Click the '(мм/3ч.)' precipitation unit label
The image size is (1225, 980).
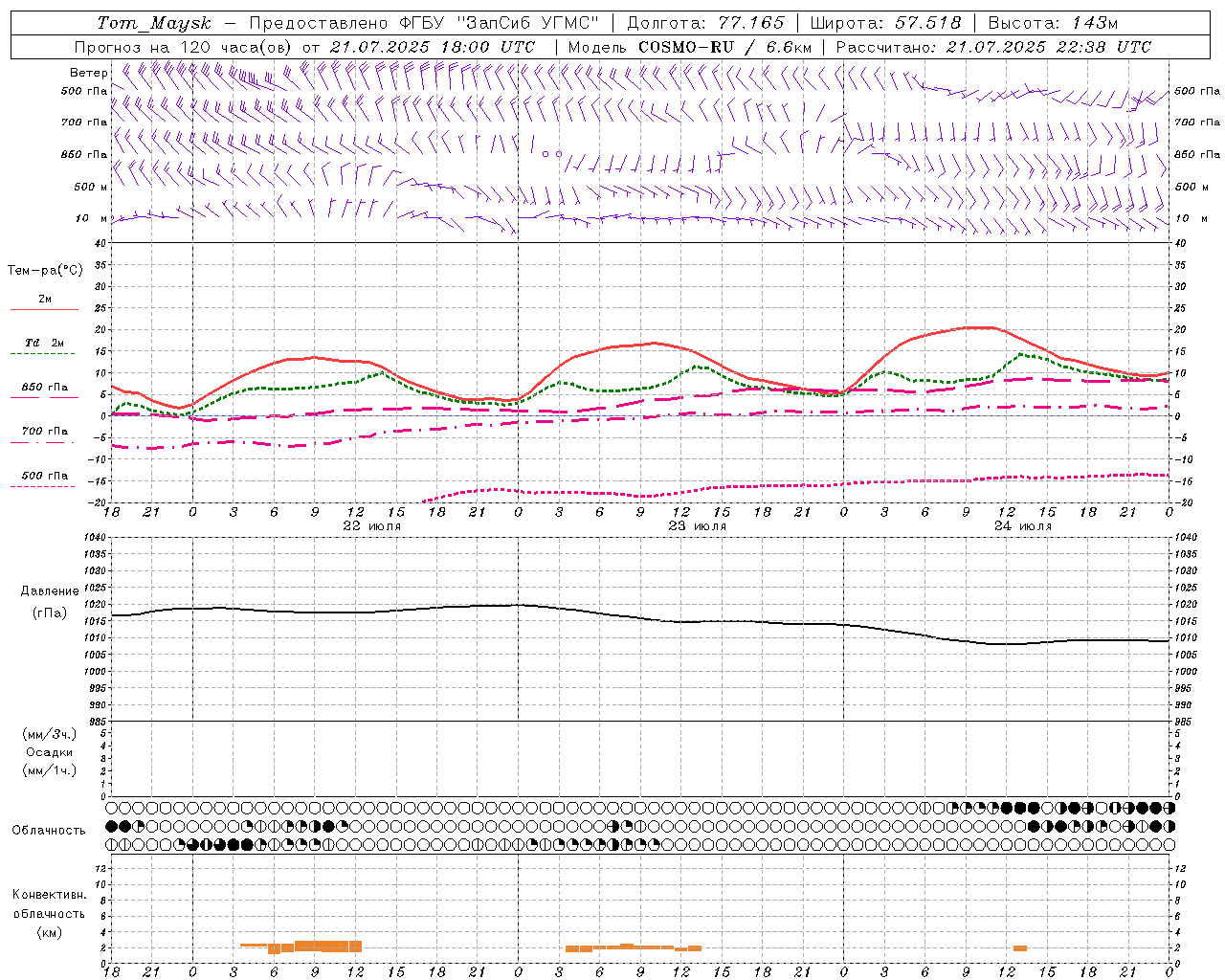[50, 734]
